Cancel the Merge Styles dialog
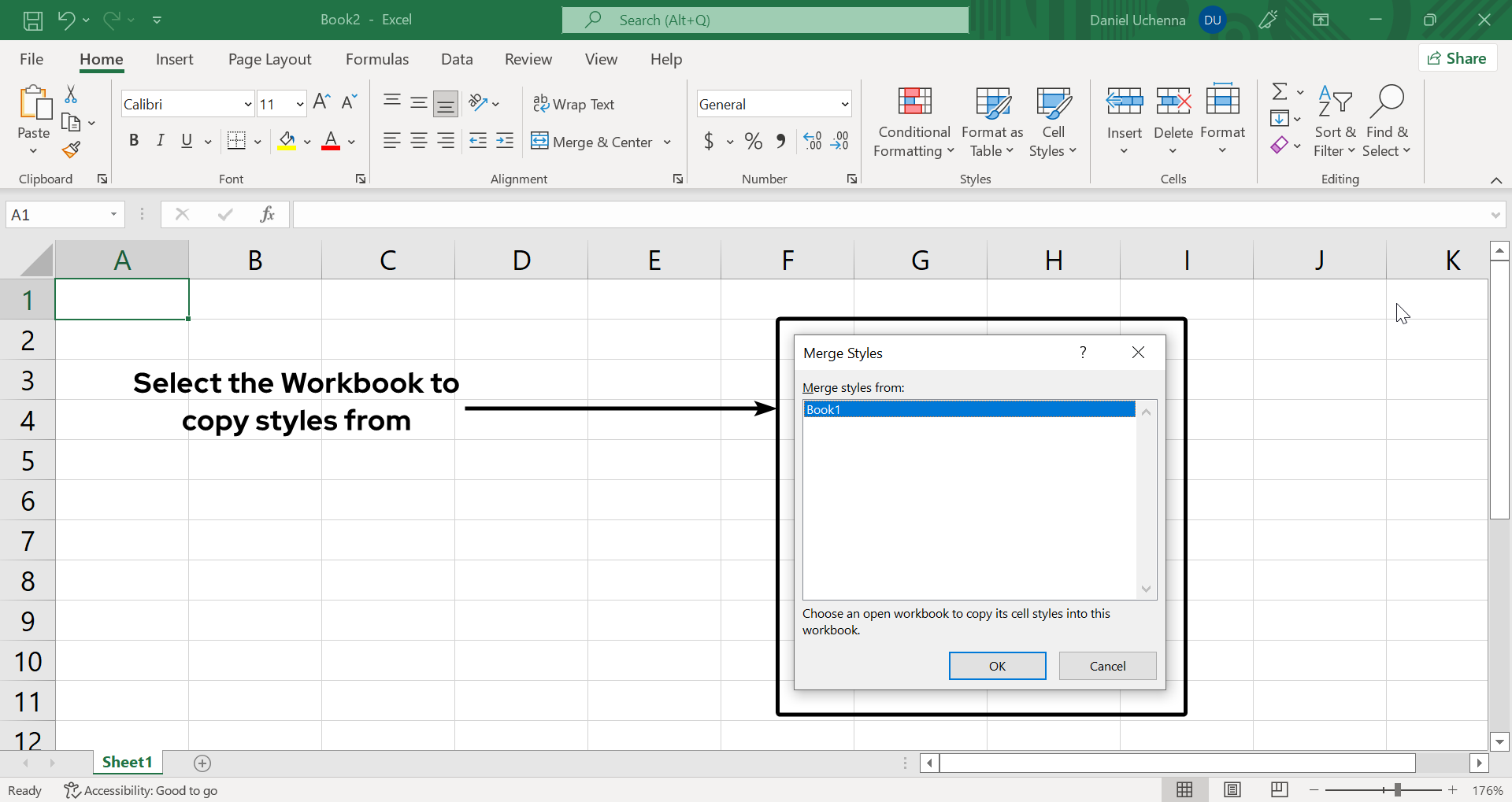 pos(1107,666)
